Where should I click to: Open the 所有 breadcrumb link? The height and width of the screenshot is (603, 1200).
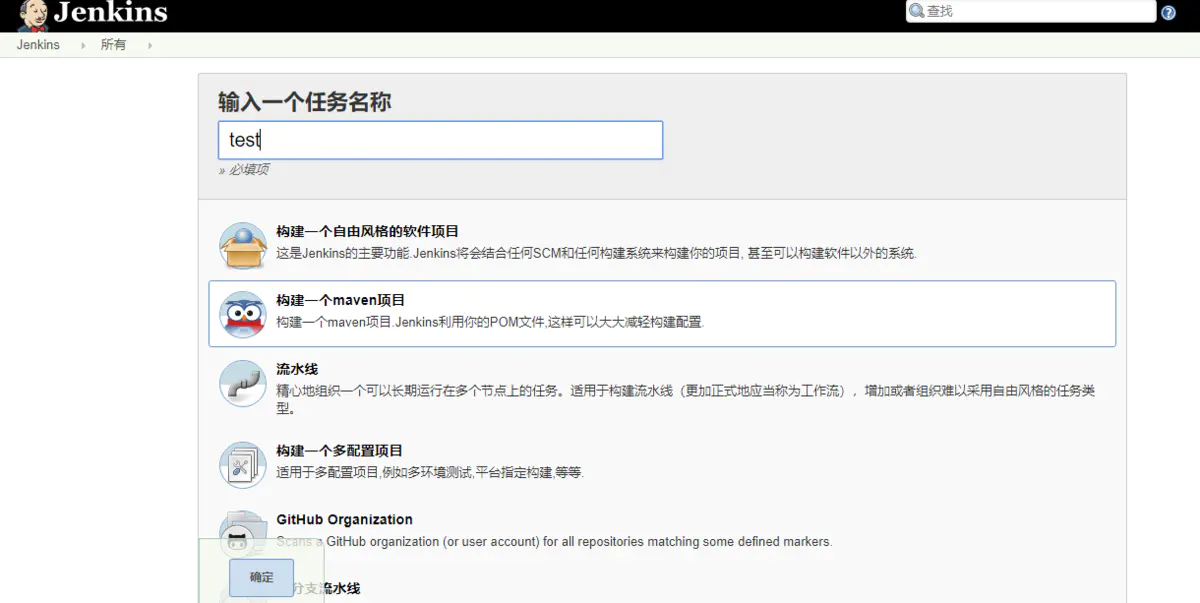click(x=113, y=45)
